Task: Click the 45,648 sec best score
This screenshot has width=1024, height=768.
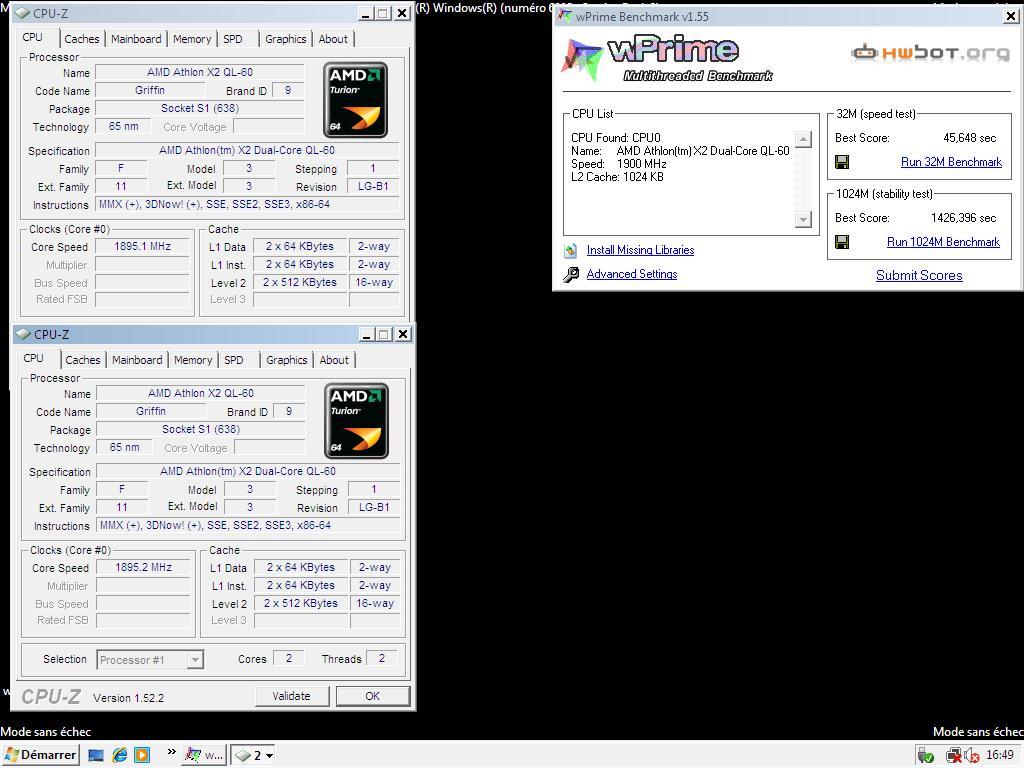Action: coord(970,138)
